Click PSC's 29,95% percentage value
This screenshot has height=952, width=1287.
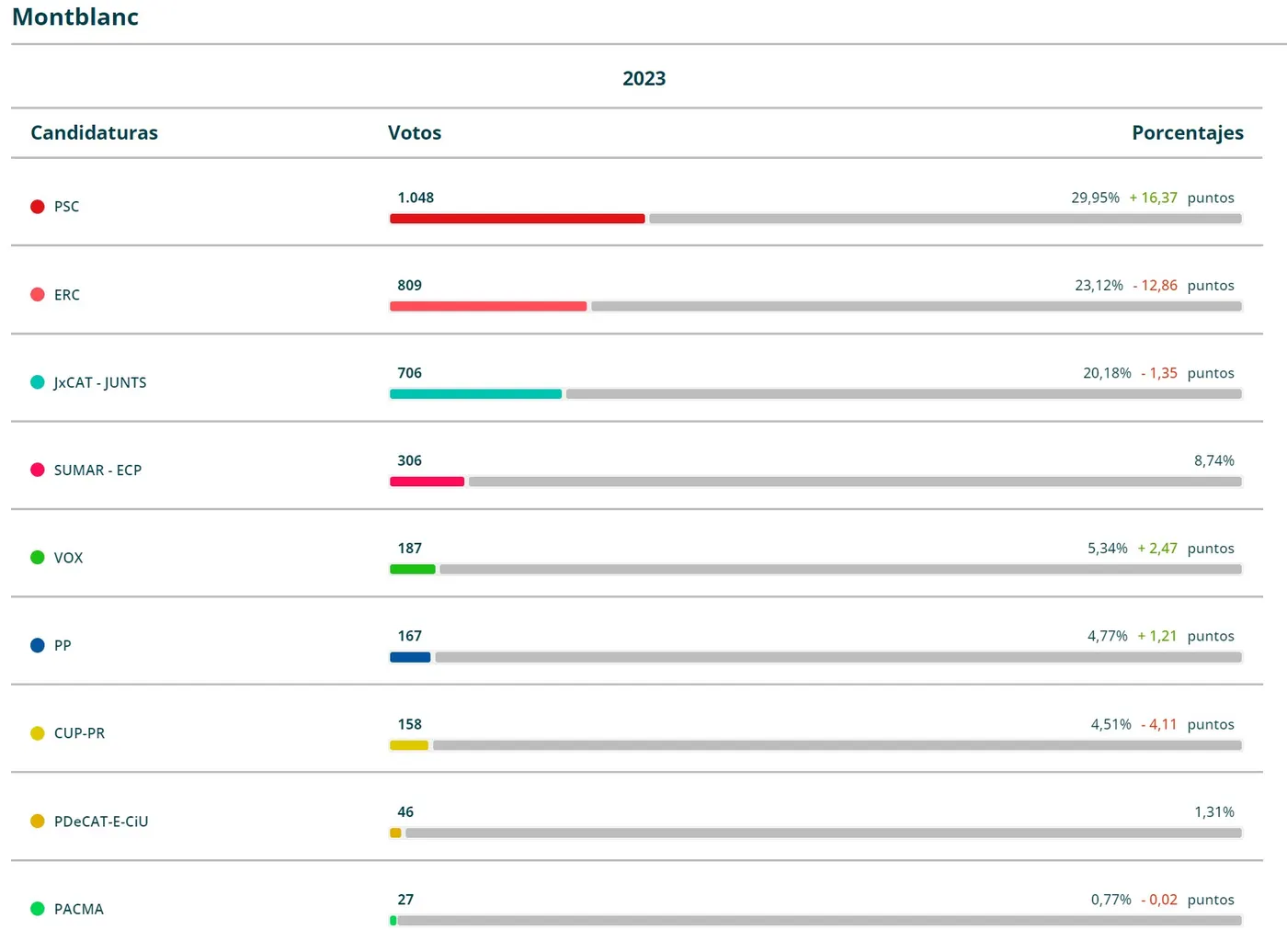click(1095, 198)
